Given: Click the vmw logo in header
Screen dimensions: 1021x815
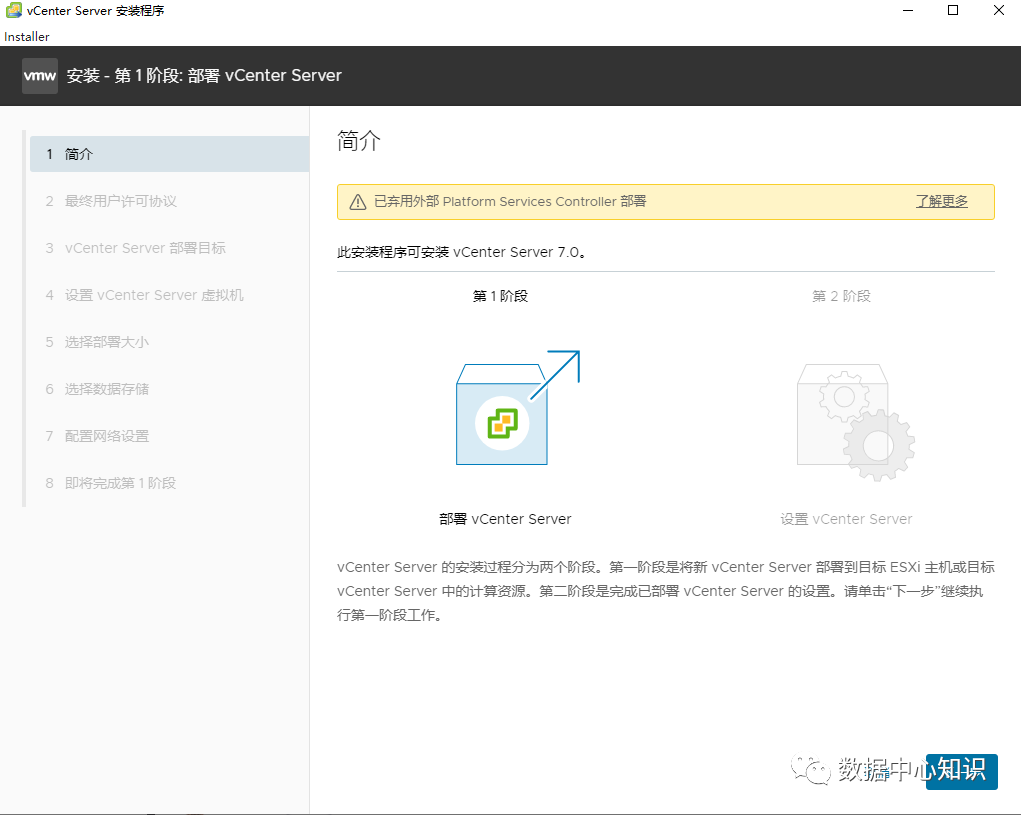Looking at the screenshot, I should pyautogui.click(x=40, y=76).
